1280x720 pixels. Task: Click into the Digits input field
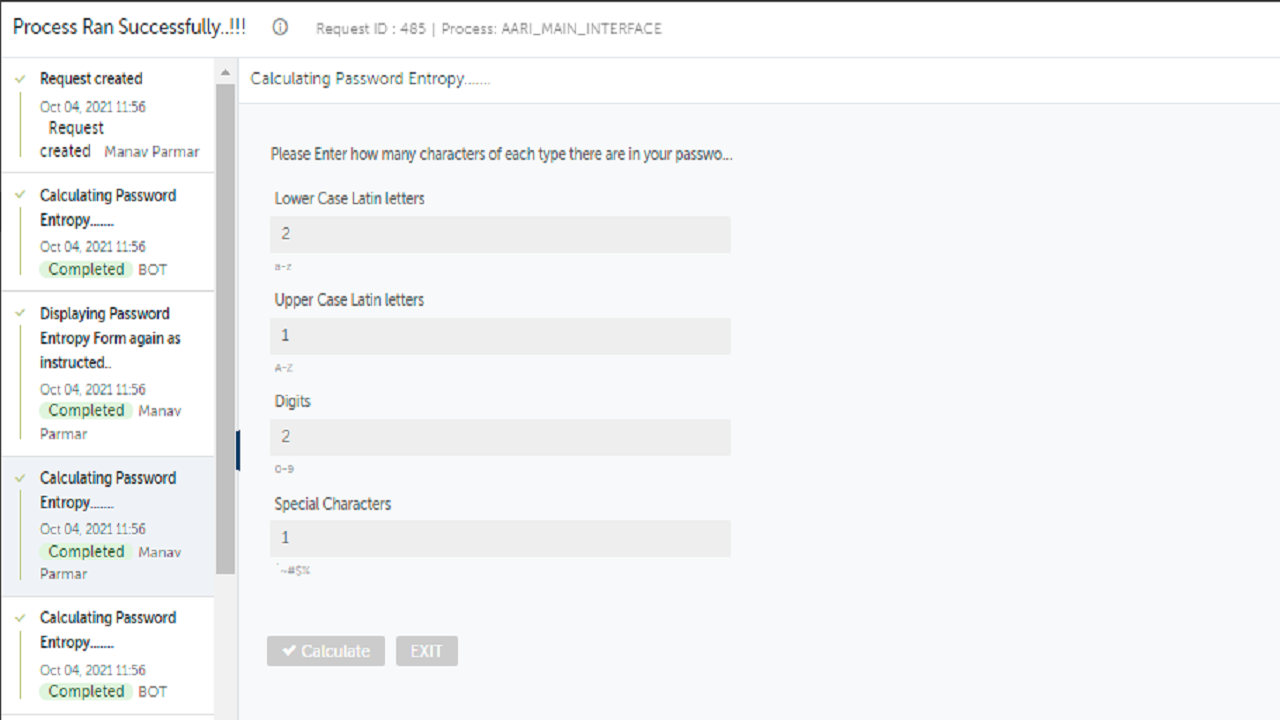[x=500, y=437]
